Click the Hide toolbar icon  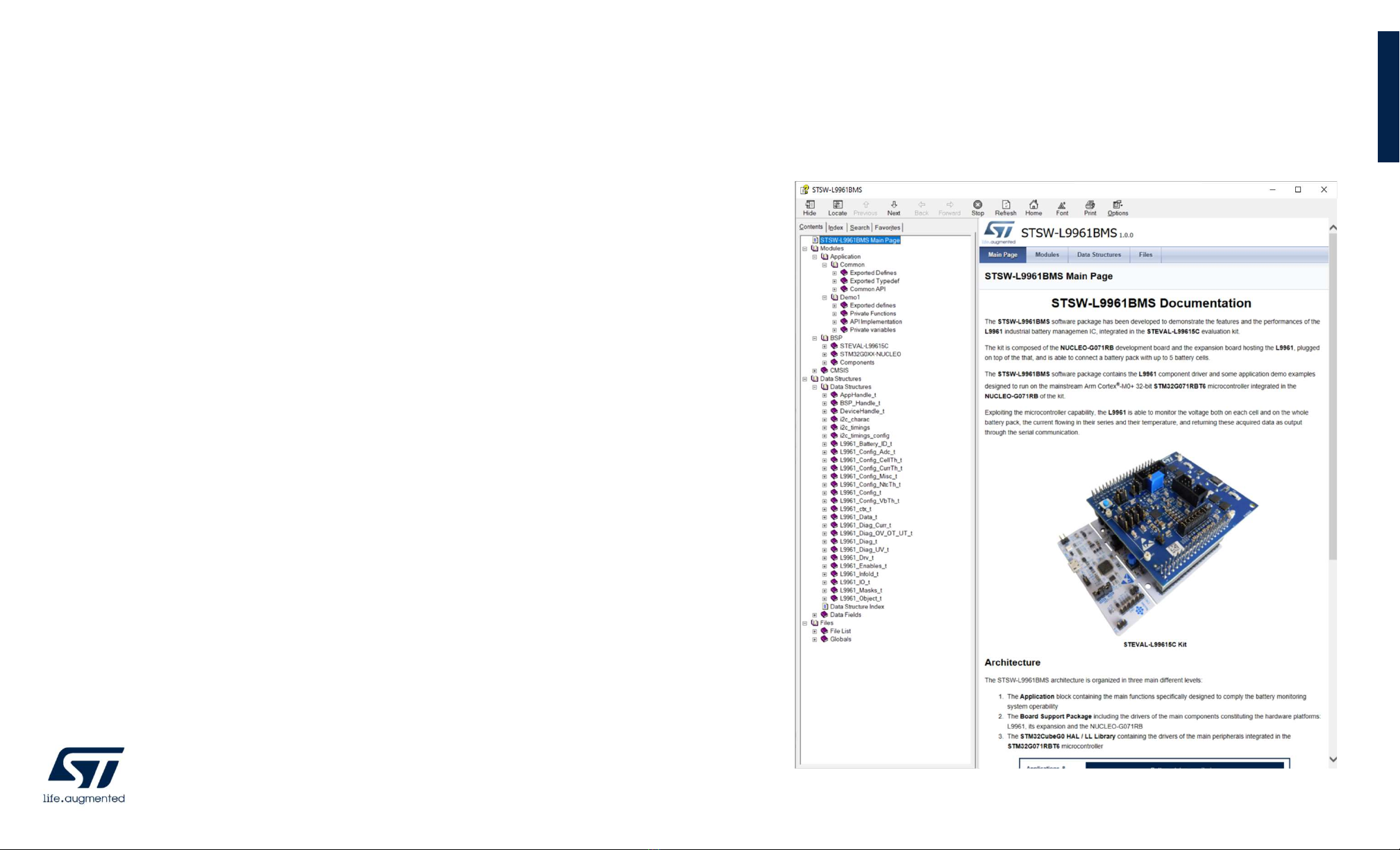[809, 207]
